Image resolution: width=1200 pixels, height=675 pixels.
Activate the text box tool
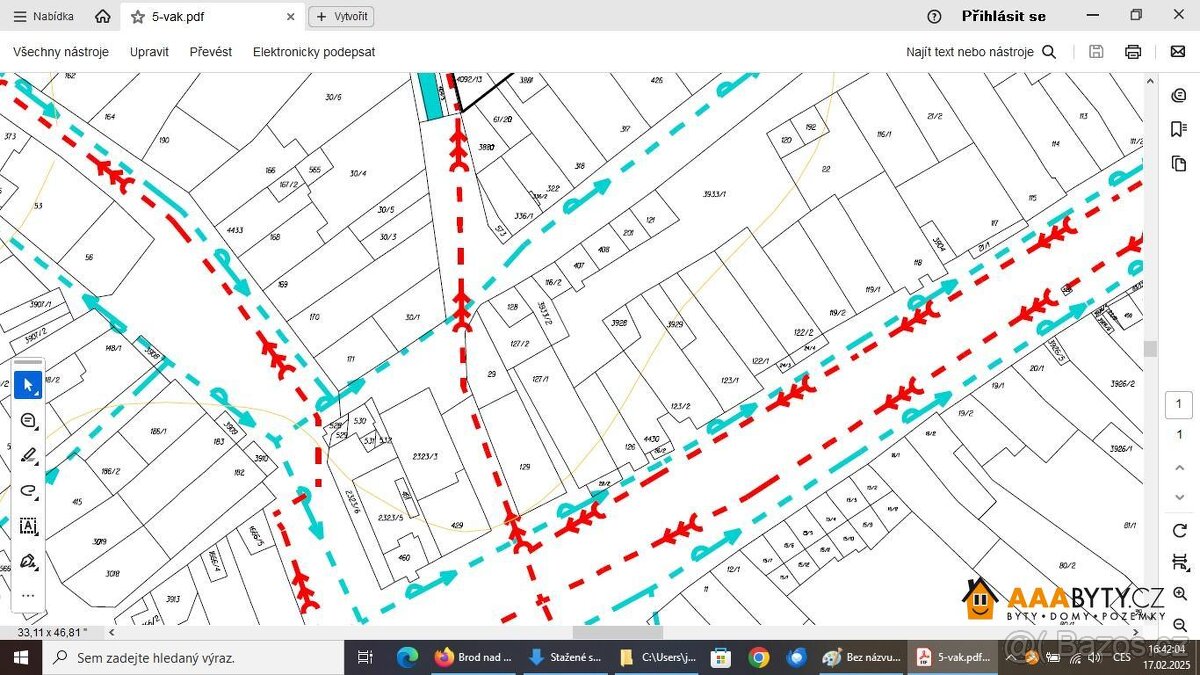click(x=28, y=526)
